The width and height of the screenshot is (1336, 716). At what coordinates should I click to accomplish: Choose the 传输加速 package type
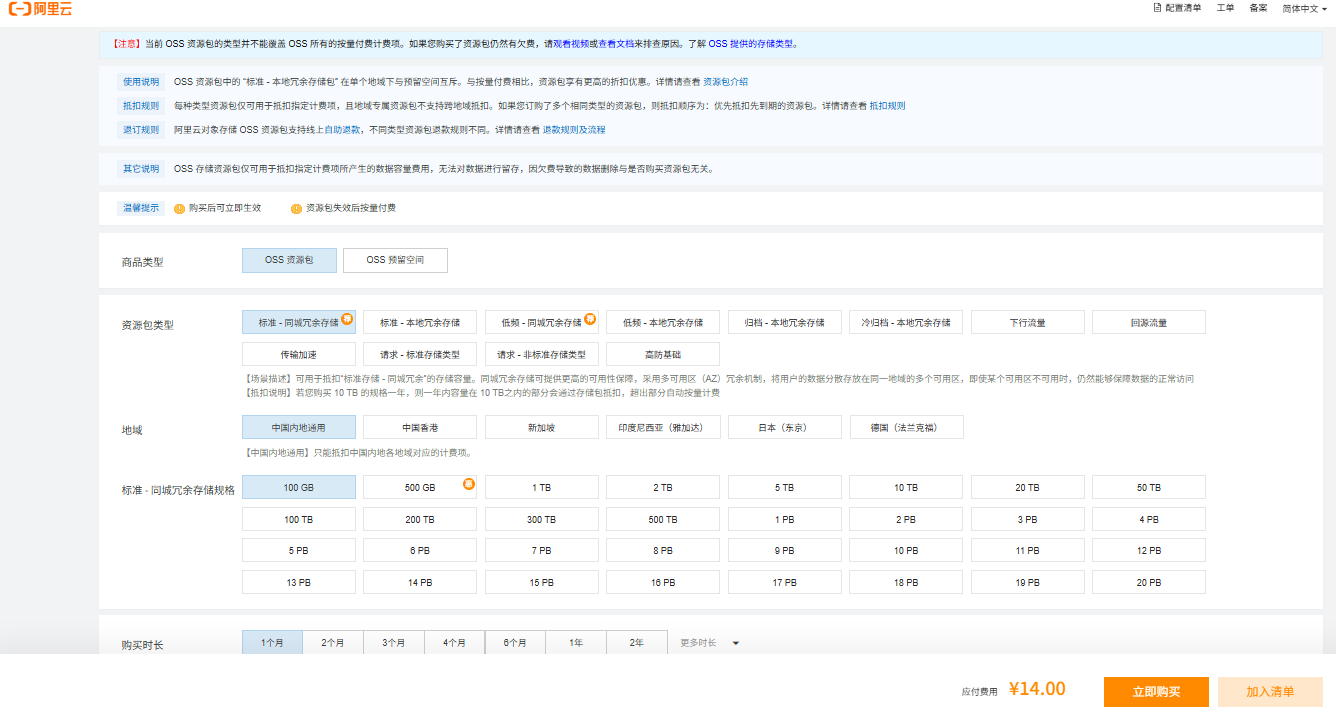pyautogui.click(x=299, y=354)
